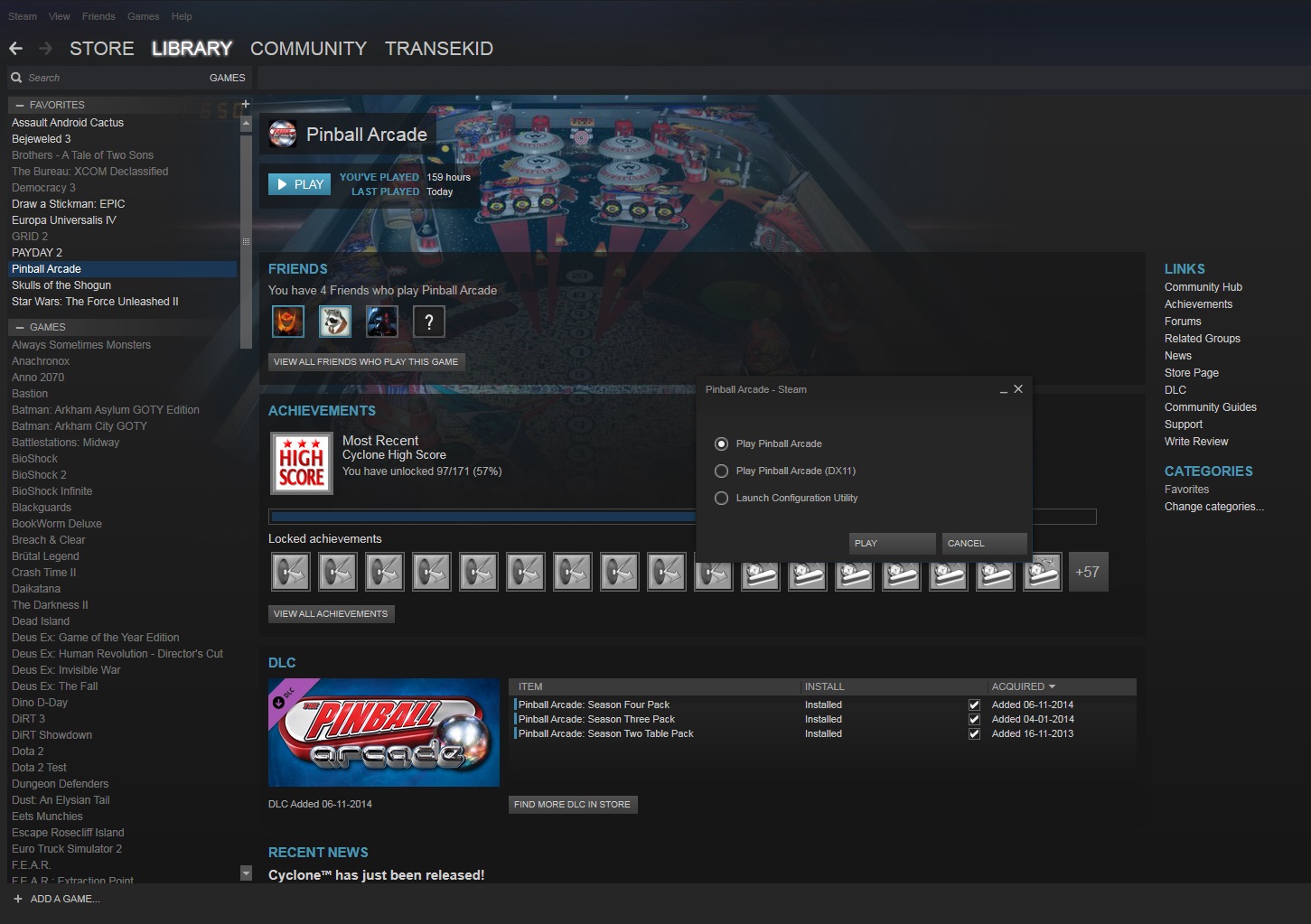The width and height of the screenshot is (1311, 924).
Task: Click the achievements progress bar
Action: 682,517
